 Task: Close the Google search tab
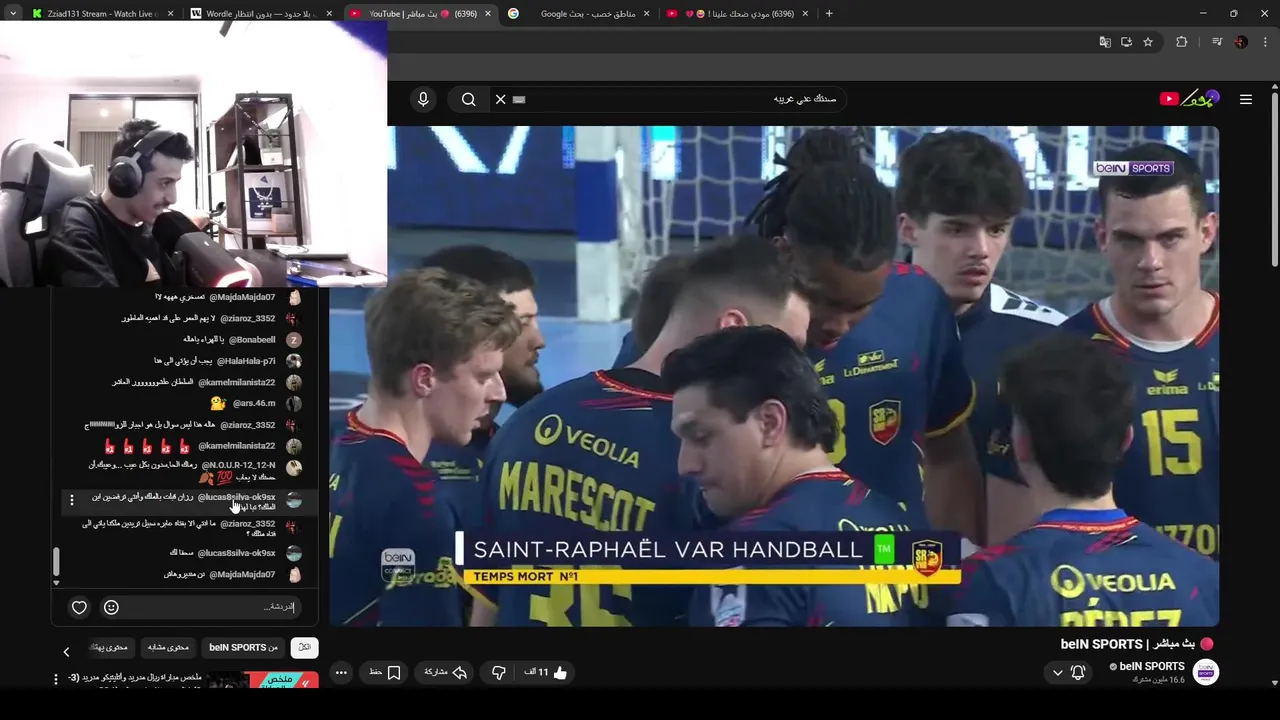click(x=646, y=14)
